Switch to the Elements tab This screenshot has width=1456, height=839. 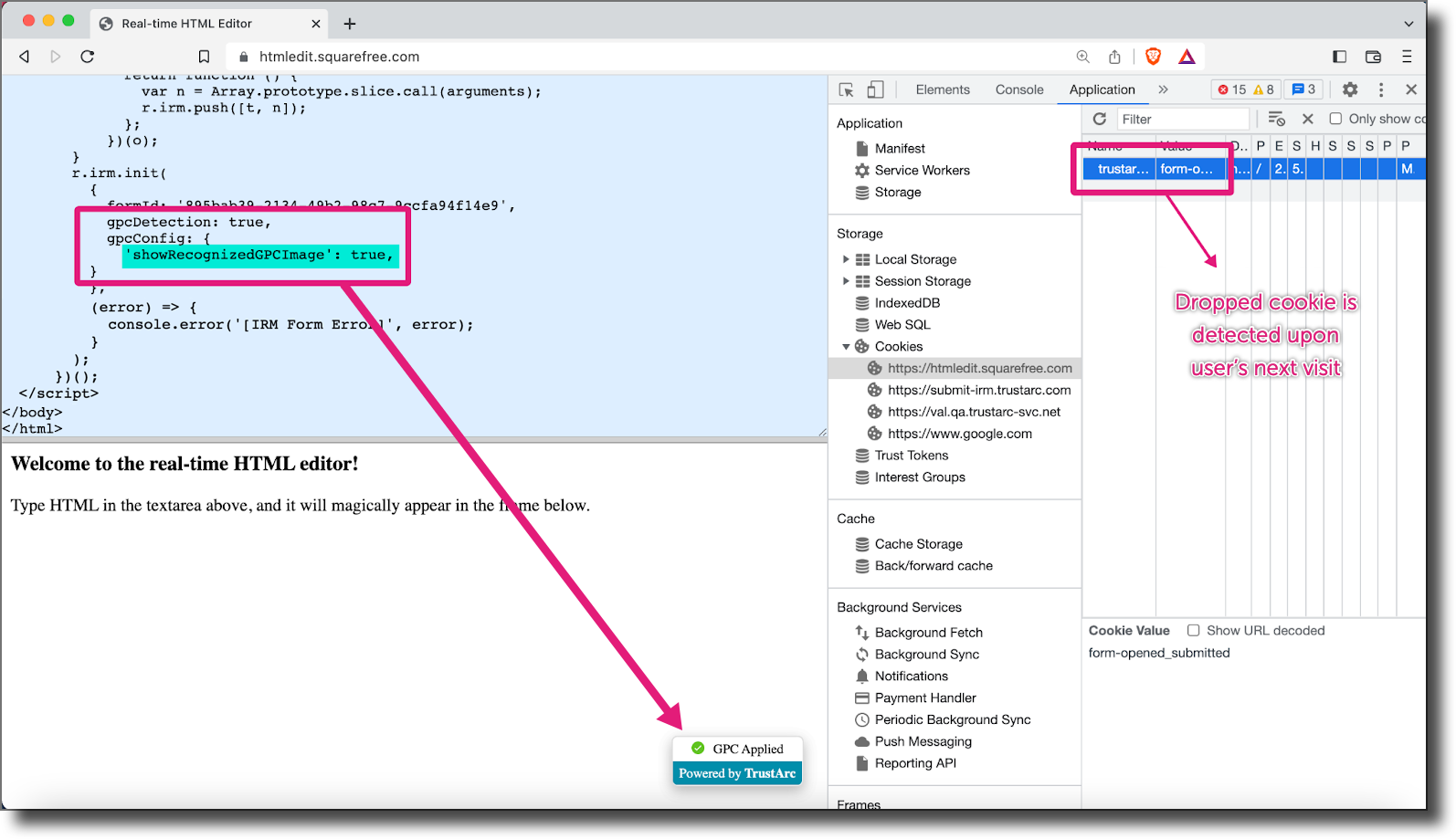(x=943, y=89)
